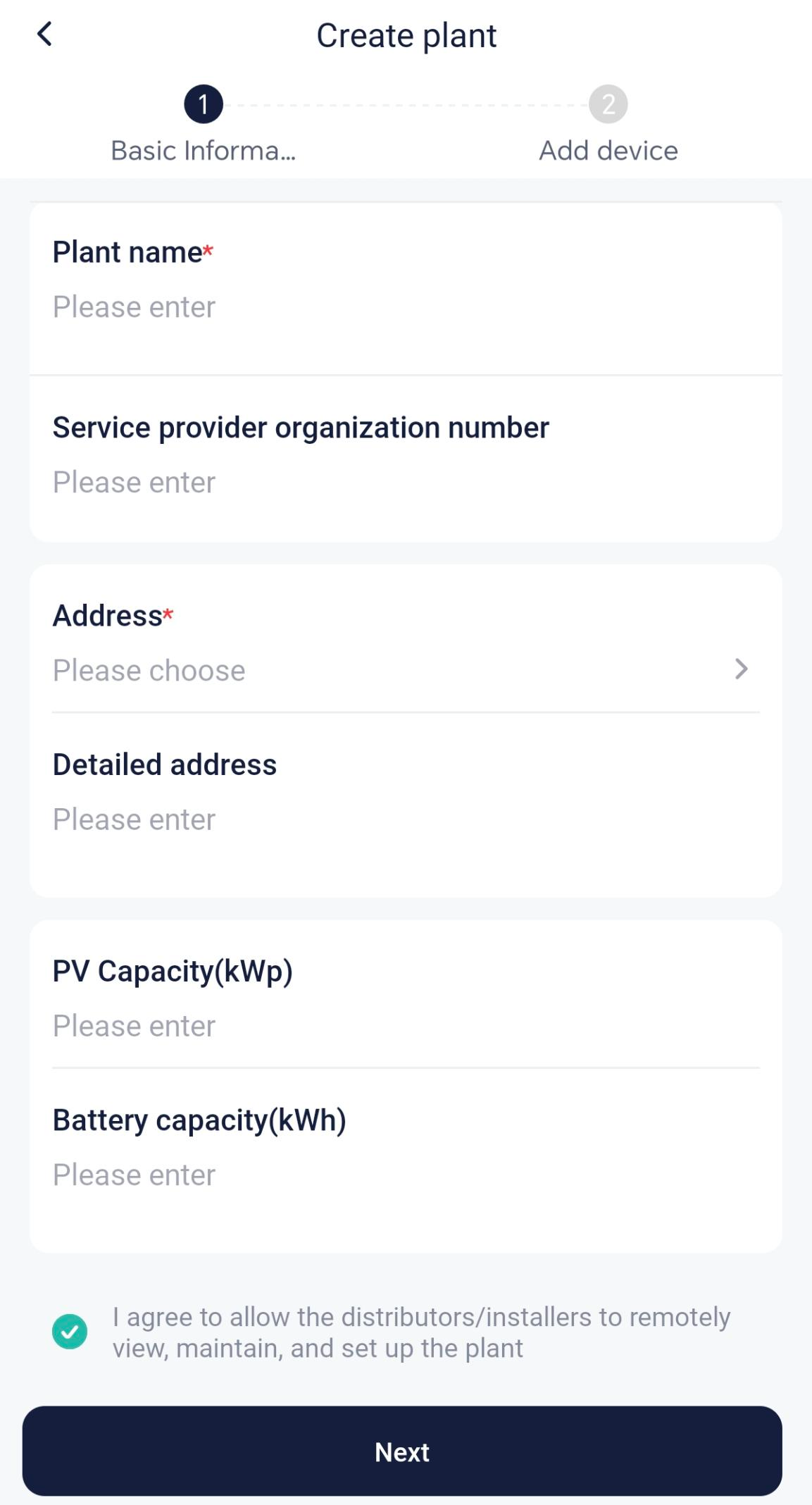Switch to the Add device step

pos(608,151)
